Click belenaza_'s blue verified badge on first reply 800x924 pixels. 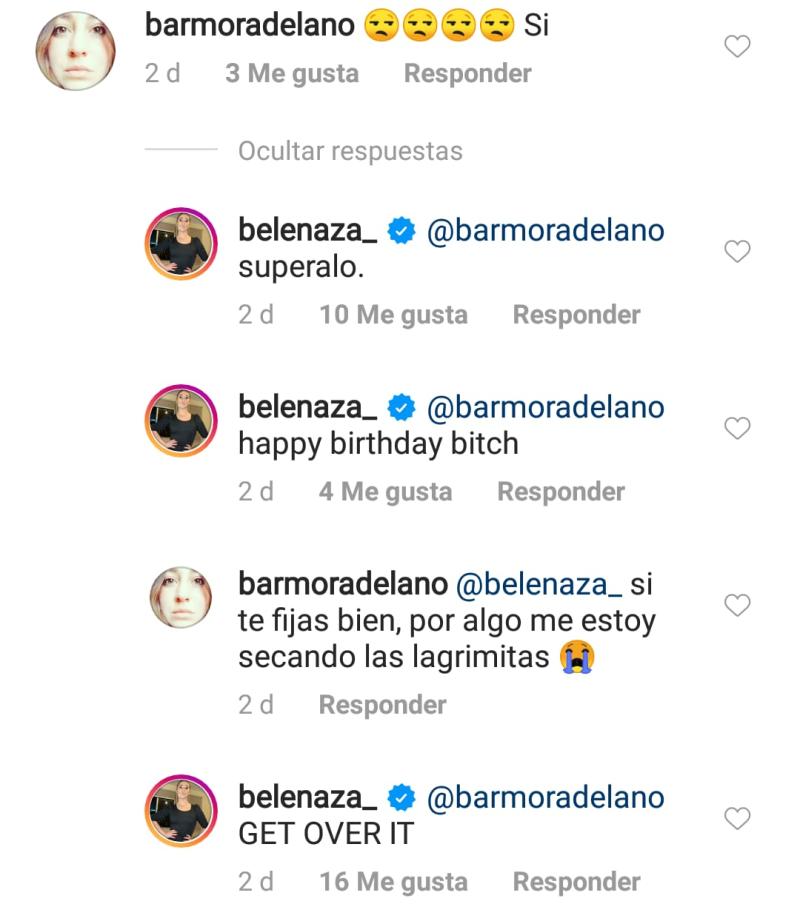tap(400, 230)
